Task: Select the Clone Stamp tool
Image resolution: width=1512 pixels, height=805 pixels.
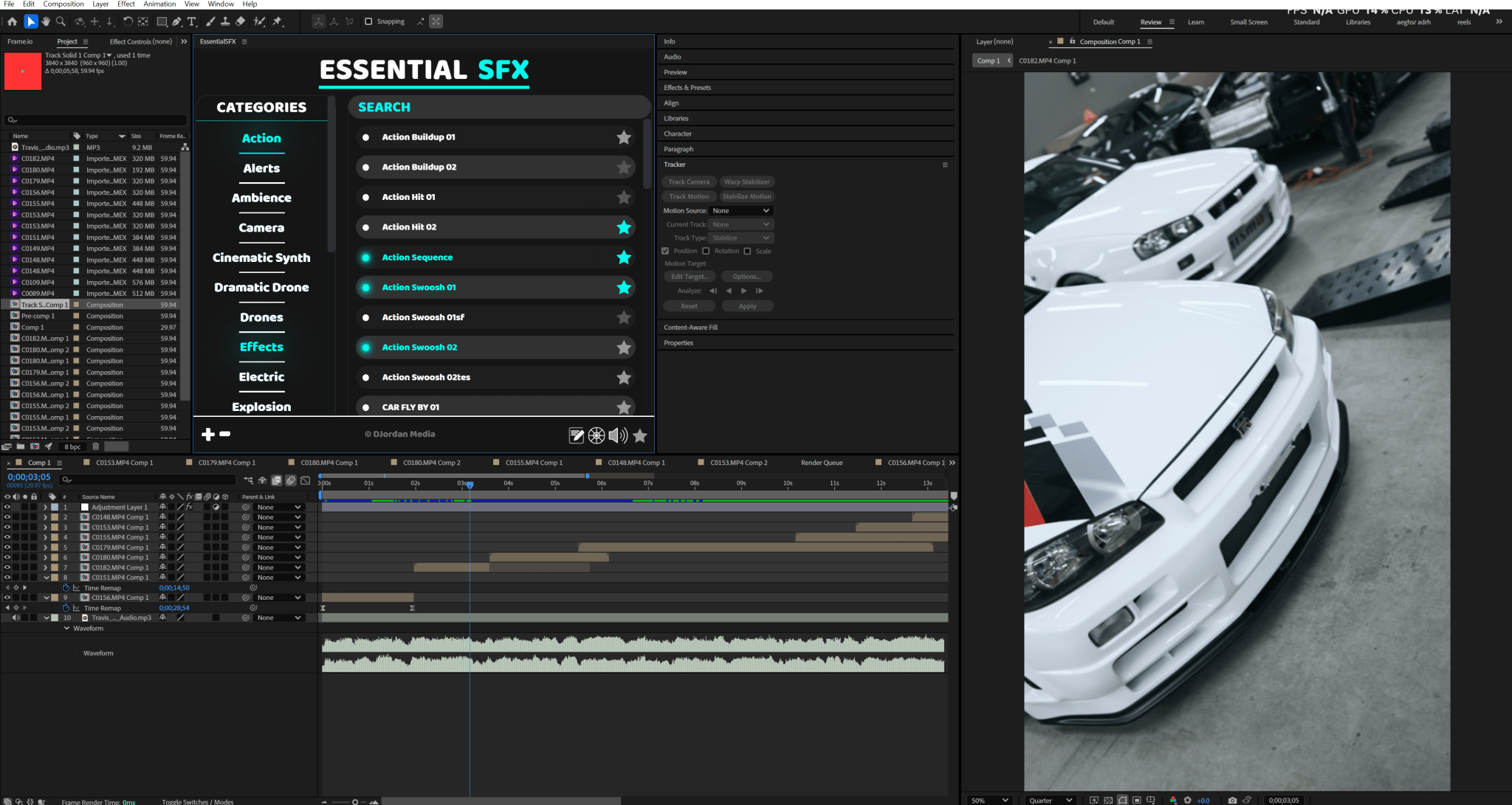Action: tap(225, 21)
